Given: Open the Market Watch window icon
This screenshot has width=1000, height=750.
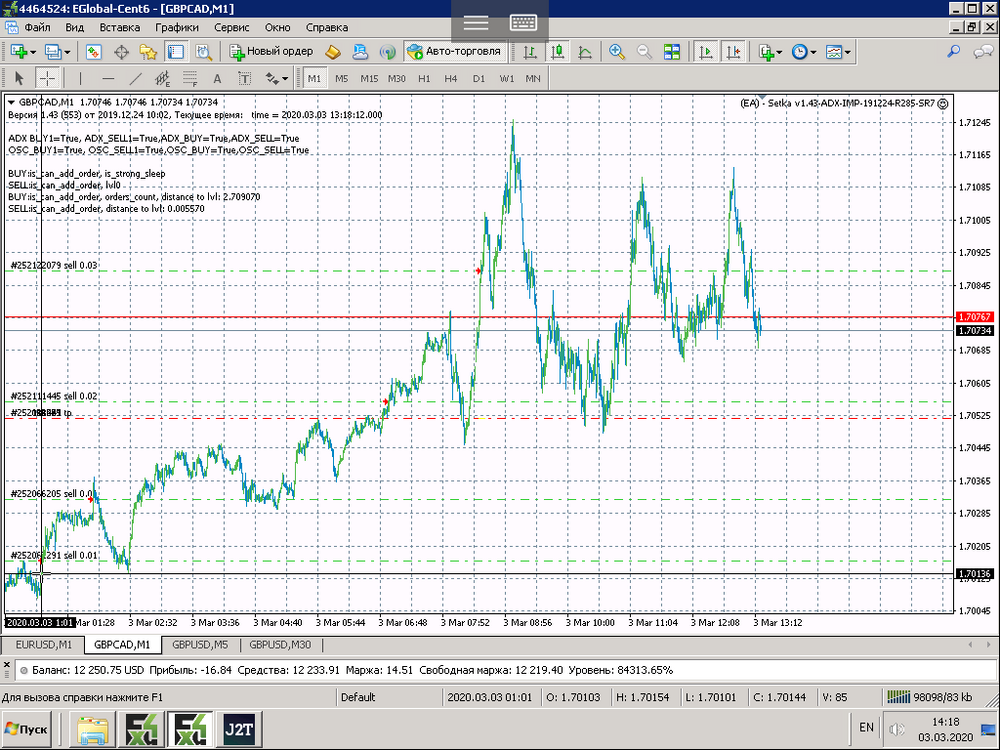Looking at the screenshot, I should 94,52.
